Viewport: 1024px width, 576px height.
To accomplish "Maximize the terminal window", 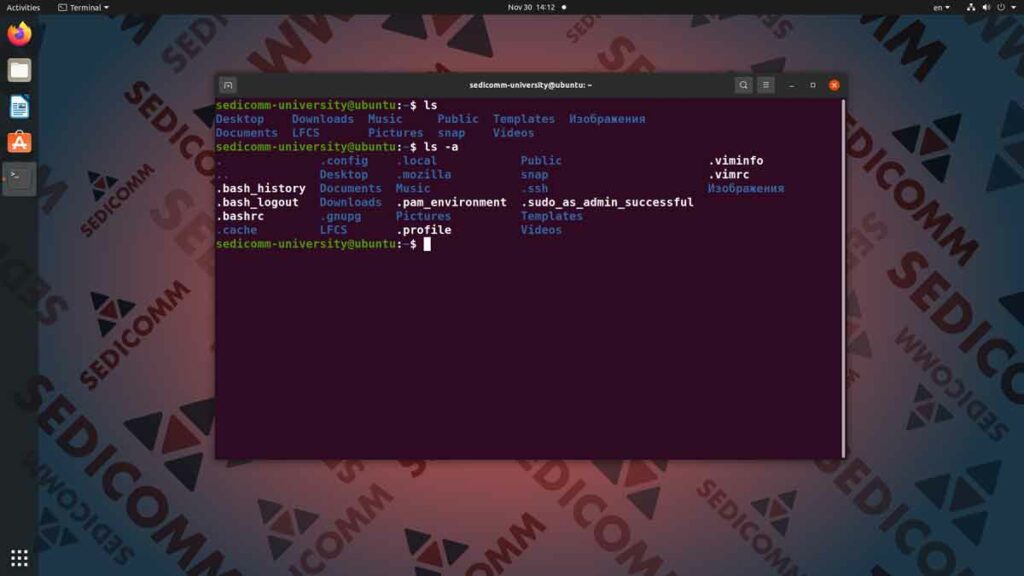I will (812, 85).
